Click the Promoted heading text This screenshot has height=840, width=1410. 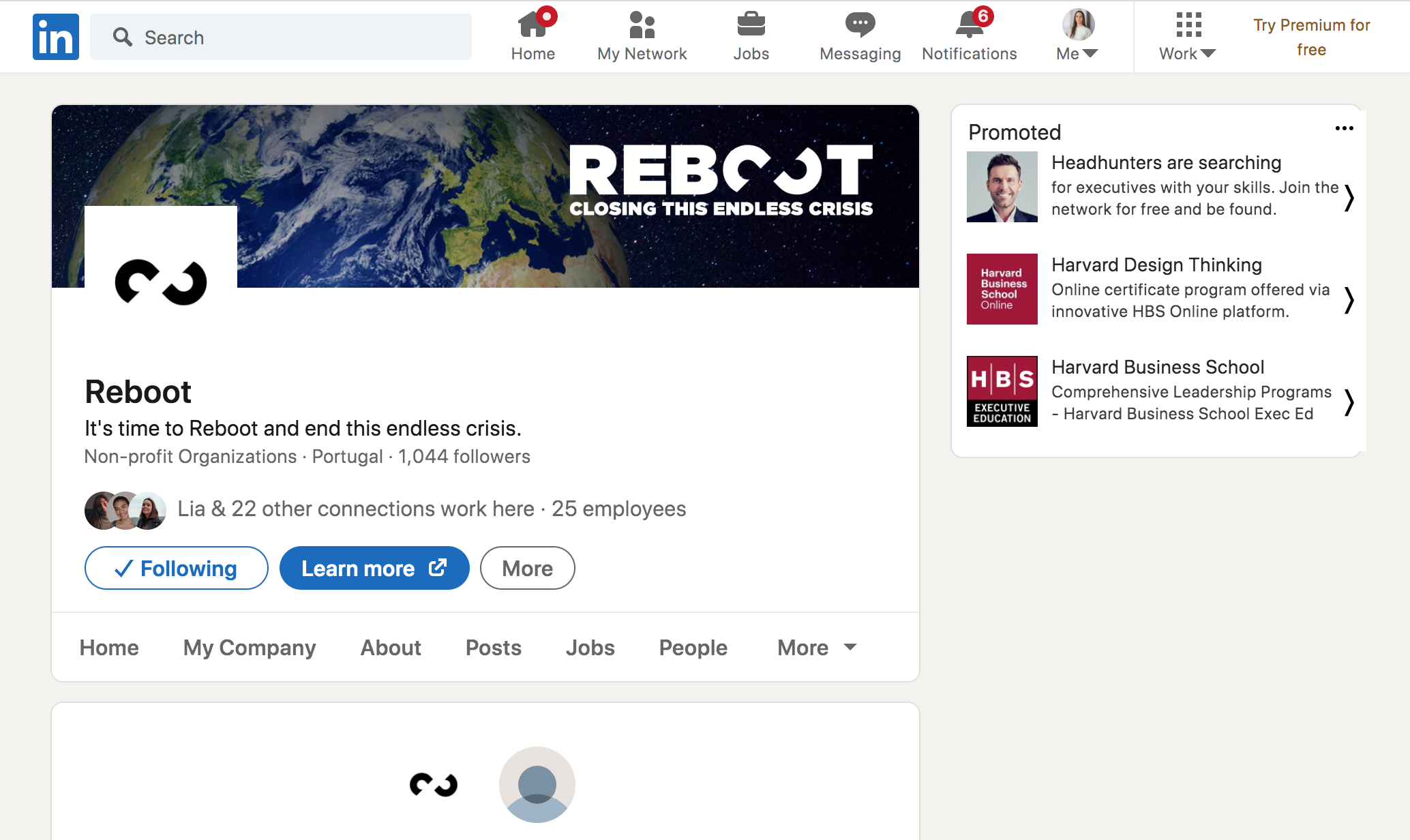tap(1015, 132)
